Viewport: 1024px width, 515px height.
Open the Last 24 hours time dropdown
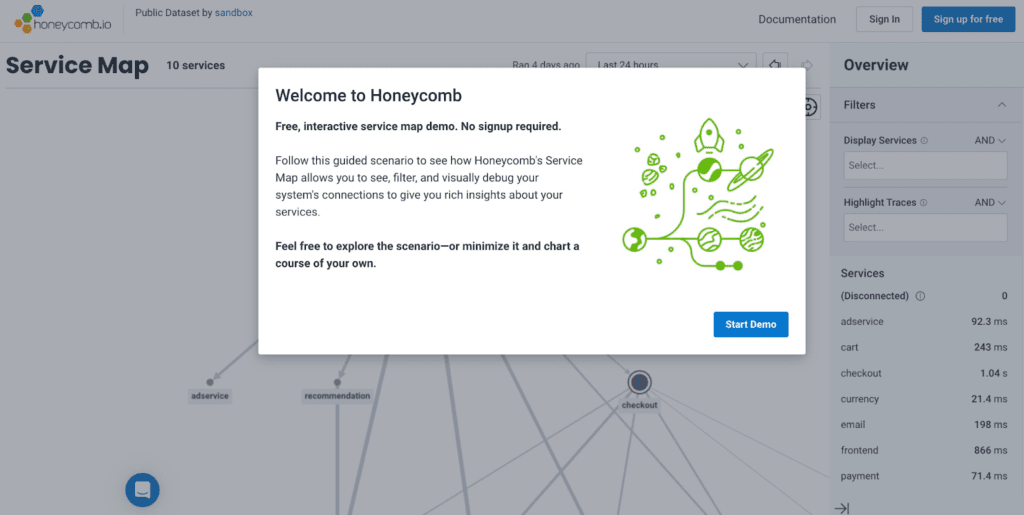pos(670,65)
